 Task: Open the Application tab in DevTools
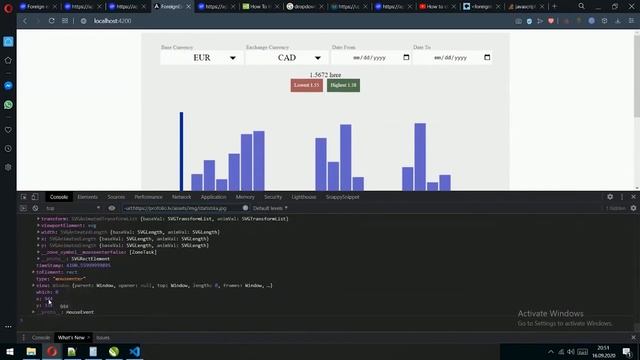tap(213, 197)
